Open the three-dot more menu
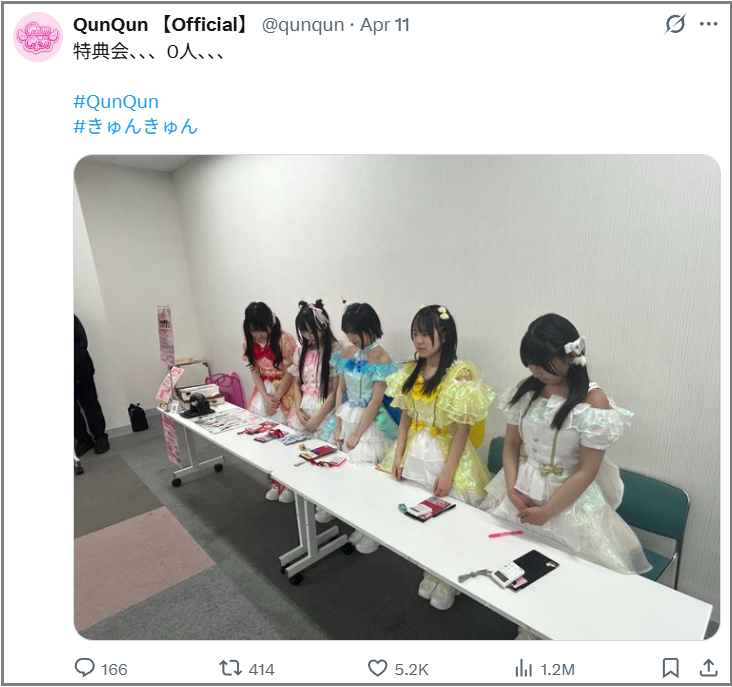Screen dimensions: 732x687 pyautogui.click(x=708, y=24)
